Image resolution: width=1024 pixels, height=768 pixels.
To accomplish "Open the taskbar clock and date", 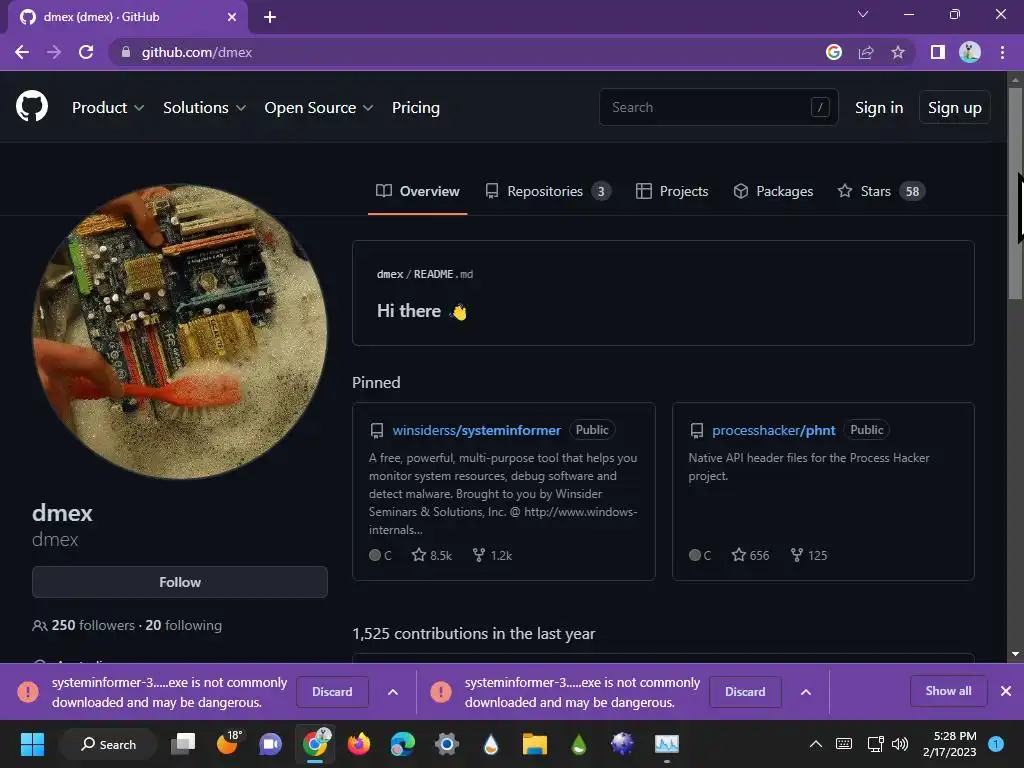I will coord(949,744).
